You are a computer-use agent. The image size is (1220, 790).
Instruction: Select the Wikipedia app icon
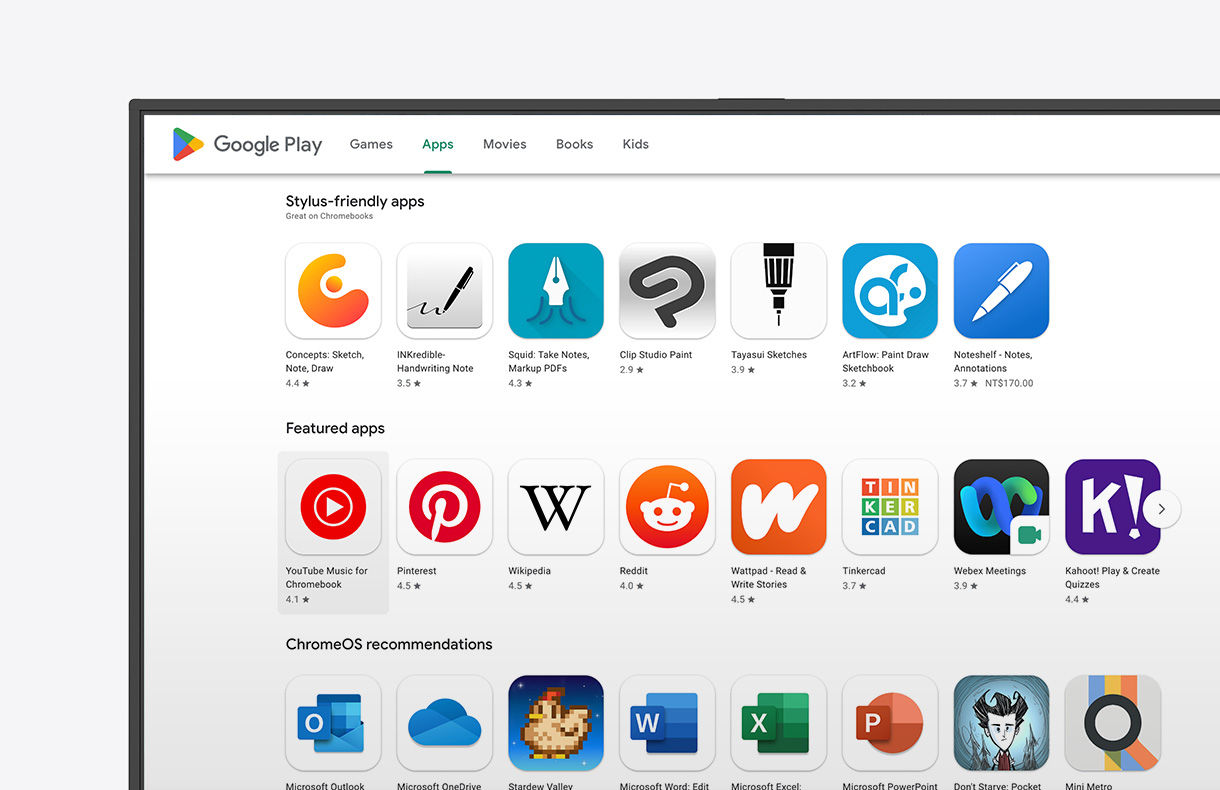(555, 507)
